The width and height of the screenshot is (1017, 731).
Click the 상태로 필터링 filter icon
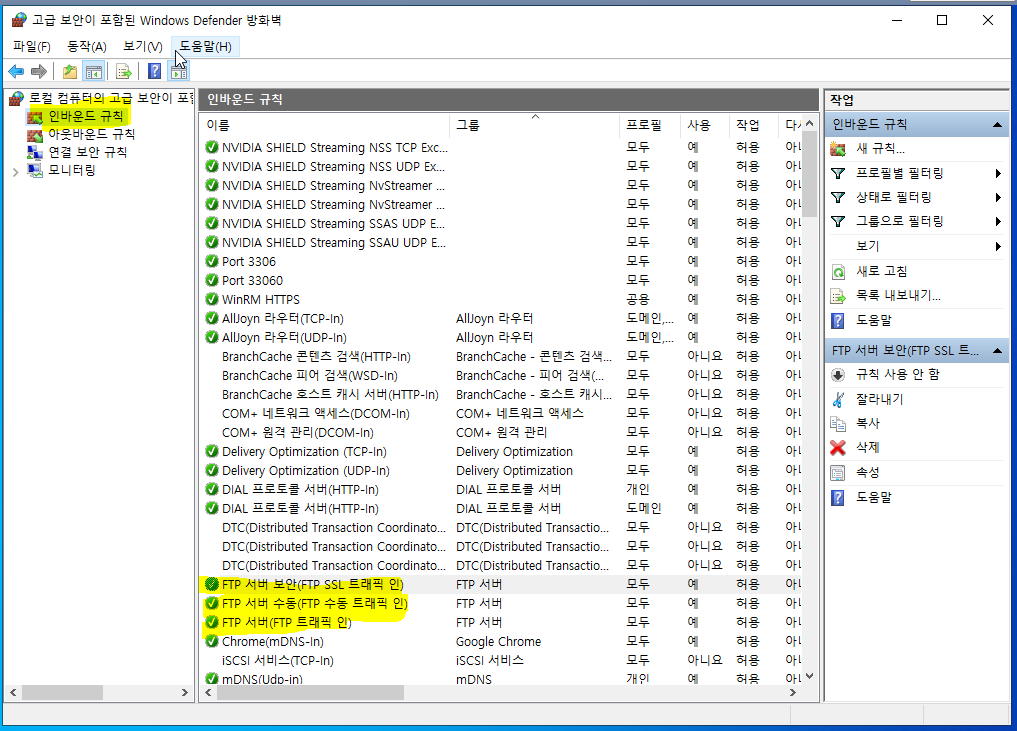click(x=838, y=197)
